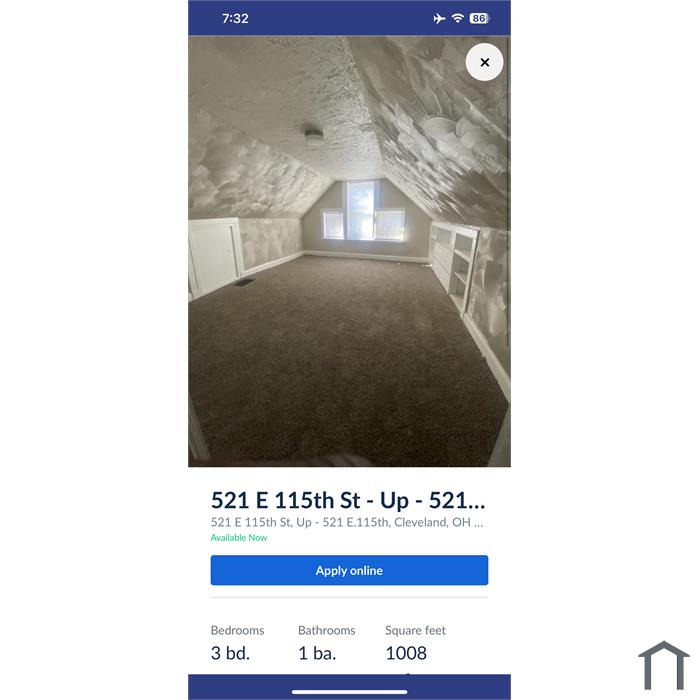This screenshot has width=700, height=700.
Task: Click the ceiling light in the photo
Action: click(314, 136)
